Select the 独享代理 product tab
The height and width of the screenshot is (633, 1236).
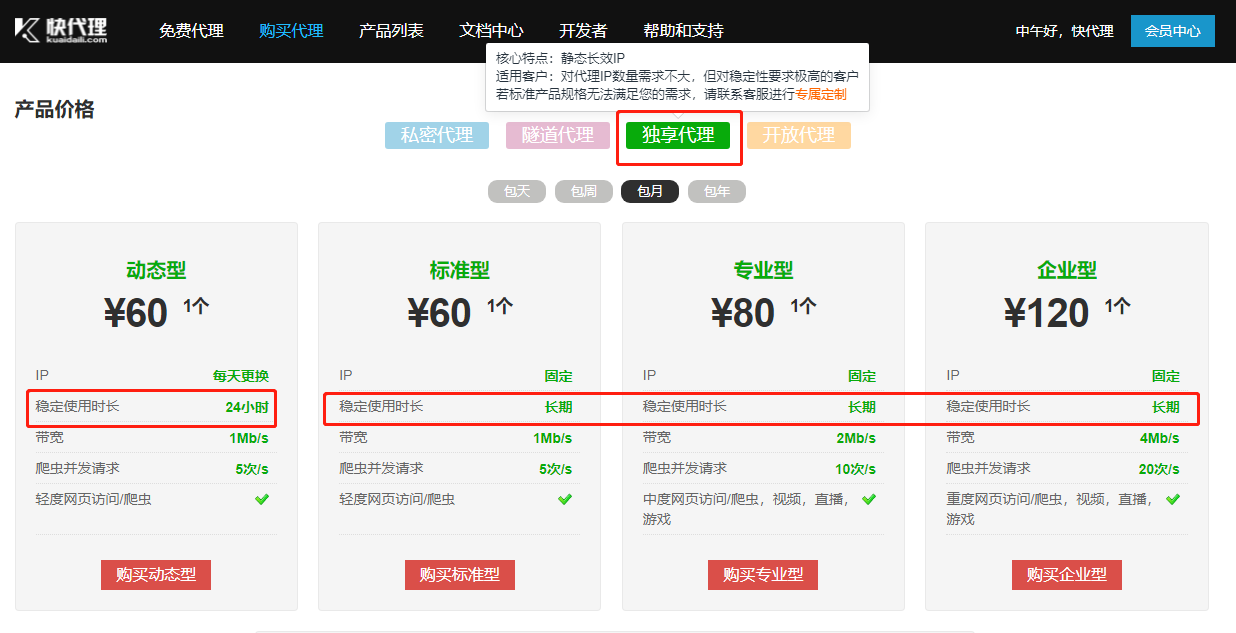tap(678, 135)
